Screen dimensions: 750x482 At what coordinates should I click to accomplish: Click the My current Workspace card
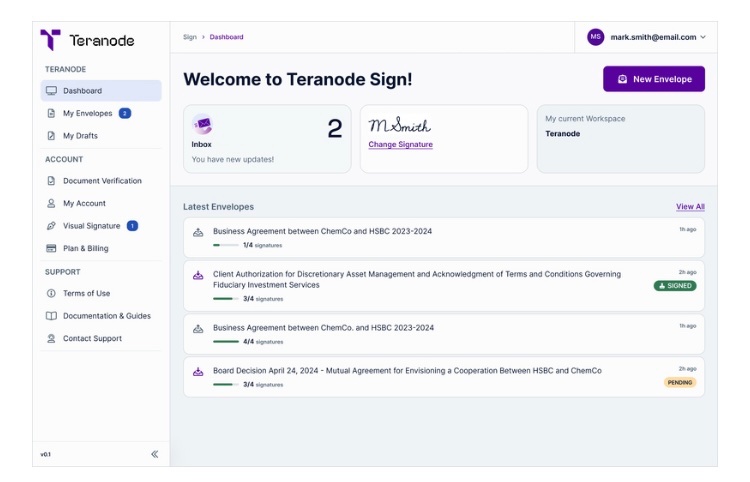(620, 139)
